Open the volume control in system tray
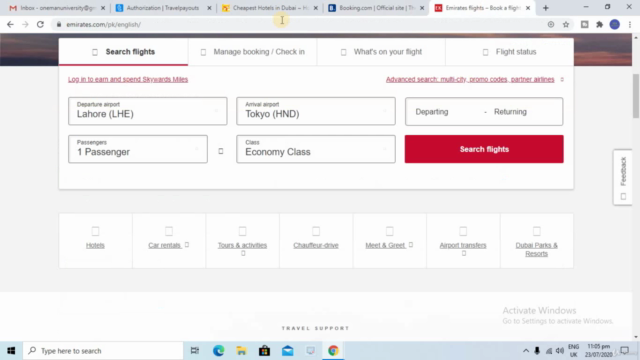The image size is (640, 360). coord(560,351)
